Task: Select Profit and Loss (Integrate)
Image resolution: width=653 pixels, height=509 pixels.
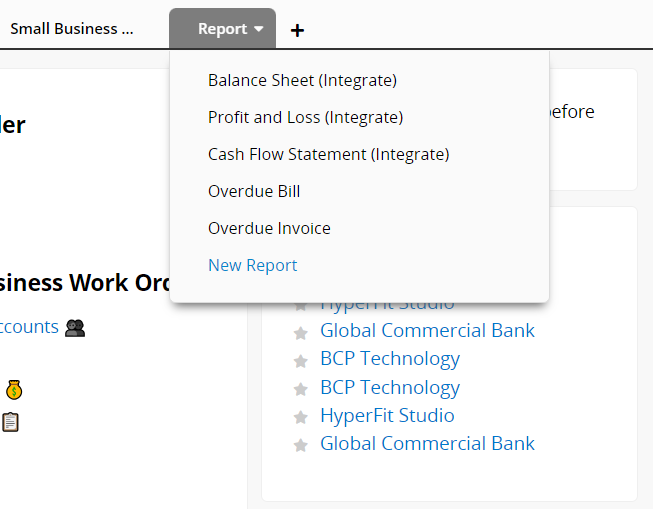Action: click(x=305, y=117)
